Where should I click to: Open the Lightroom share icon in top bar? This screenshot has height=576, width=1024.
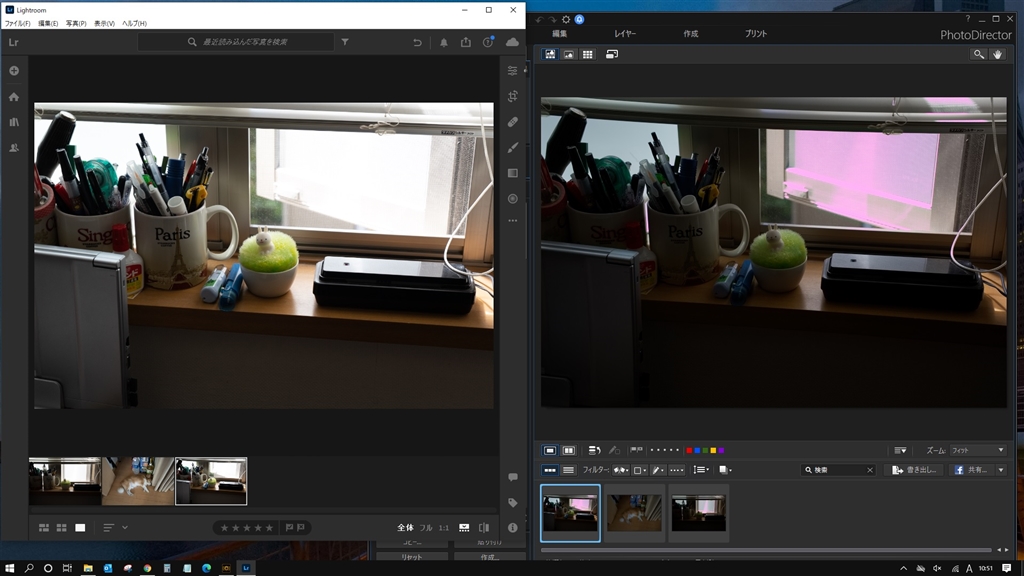click(466, 42)
